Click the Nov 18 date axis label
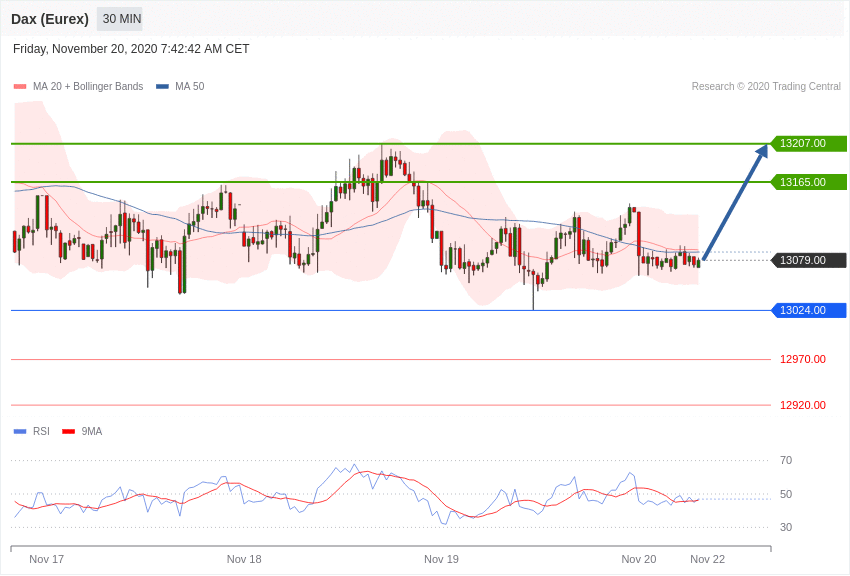Viewport: 850px width, 576px height. point(244,559)
